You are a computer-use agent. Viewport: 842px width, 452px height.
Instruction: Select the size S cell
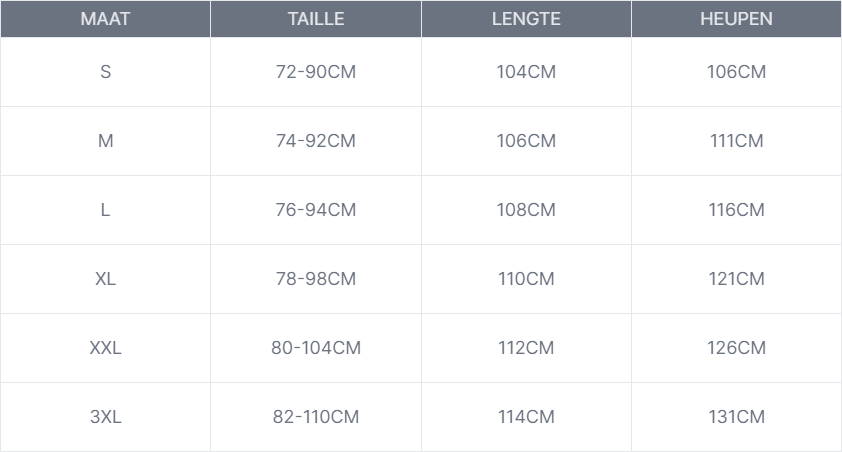click(105, 72)
